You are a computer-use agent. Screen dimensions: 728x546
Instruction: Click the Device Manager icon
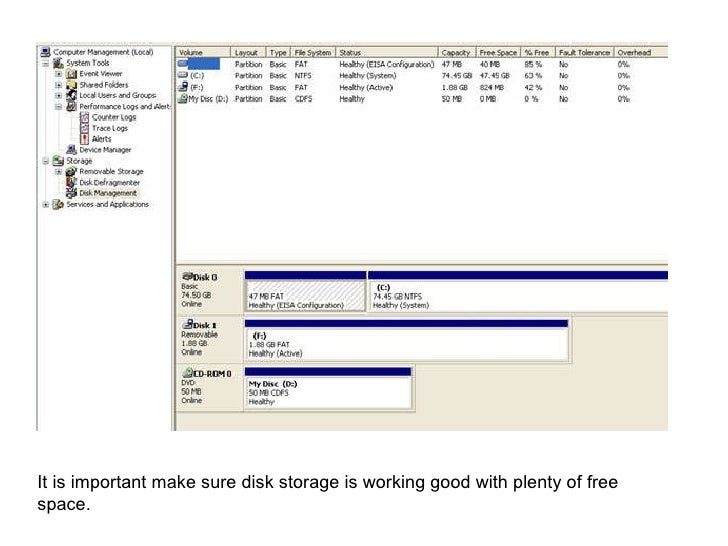tap(72, 150)
